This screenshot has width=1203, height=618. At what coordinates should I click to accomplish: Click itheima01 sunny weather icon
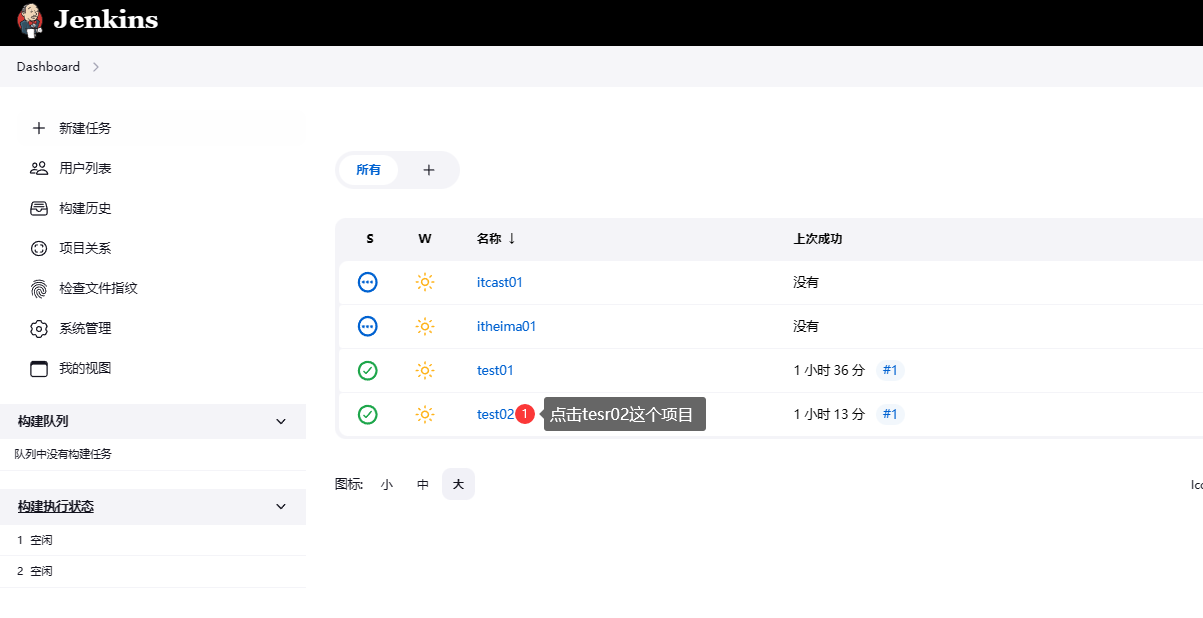tap(425, 326)
